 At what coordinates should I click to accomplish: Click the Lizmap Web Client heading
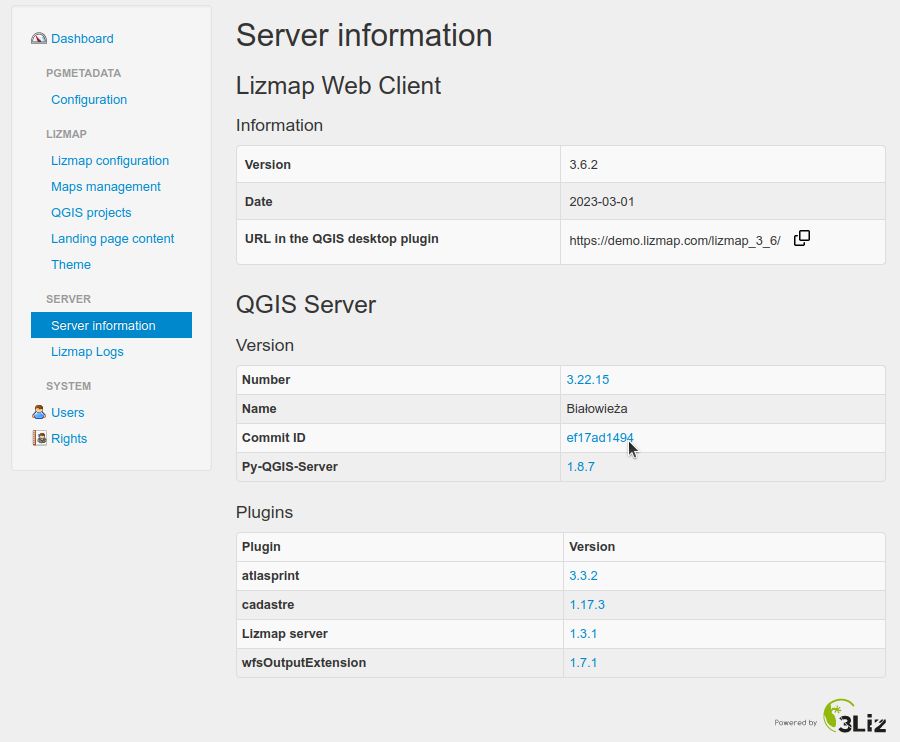click(x=338, y=86)
